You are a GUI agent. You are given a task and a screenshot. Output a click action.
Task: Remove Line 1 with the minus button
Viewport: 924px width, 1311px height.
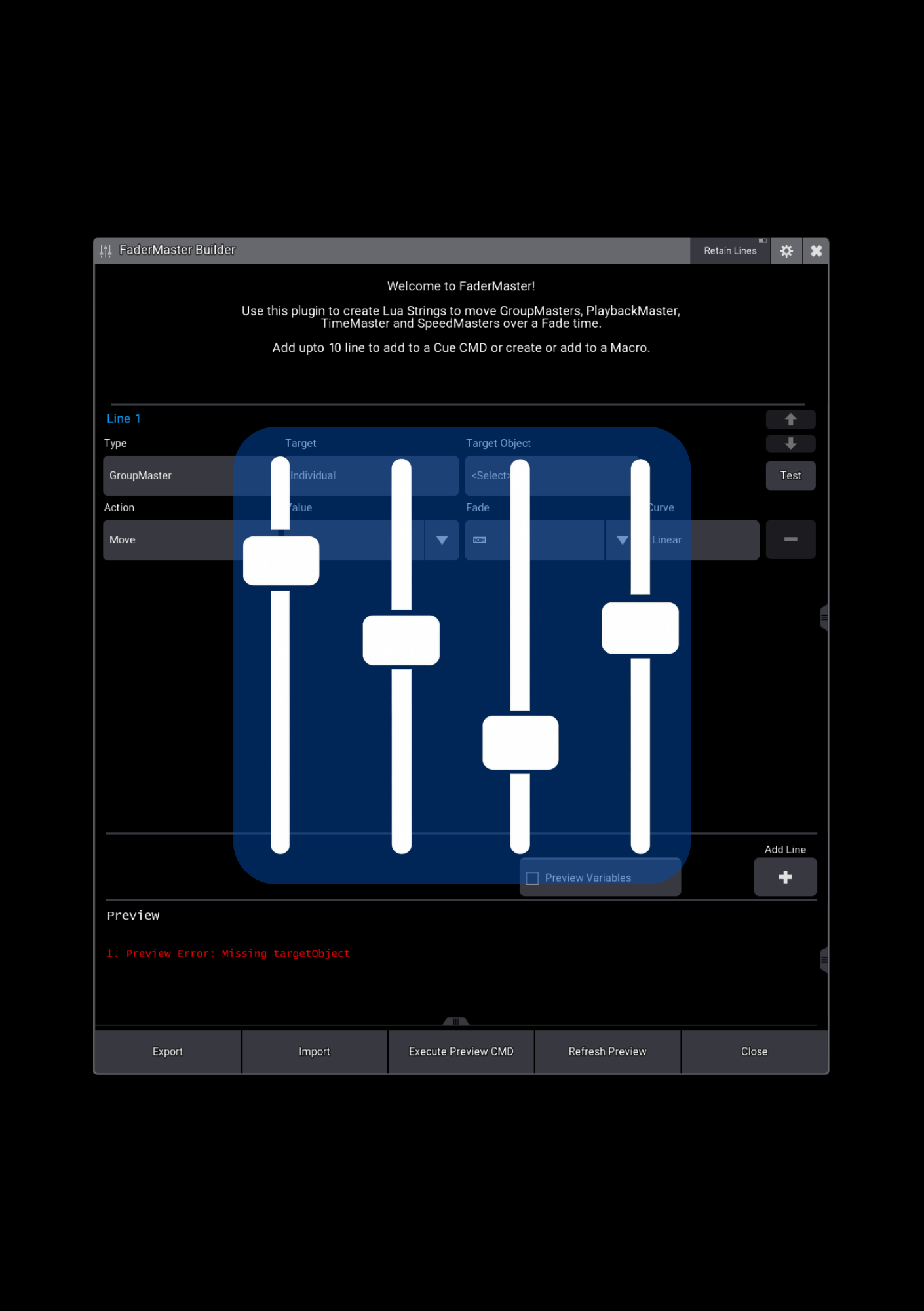(x=790, y=539)
